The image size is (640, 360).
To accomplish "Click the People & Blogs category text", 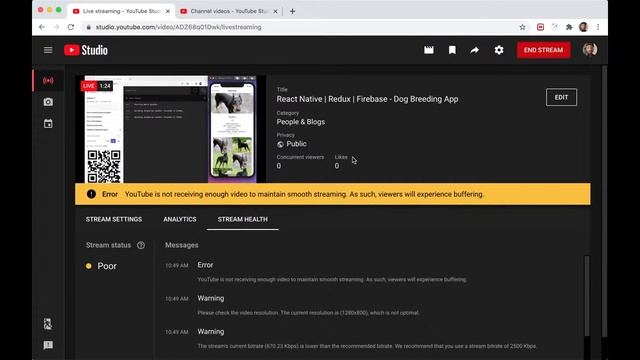I will (x=301, y=122).
